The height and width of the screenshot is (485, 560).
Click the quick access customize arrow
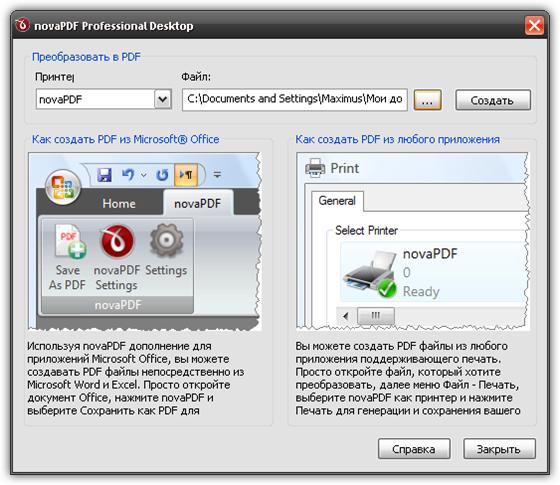[217, 175]
